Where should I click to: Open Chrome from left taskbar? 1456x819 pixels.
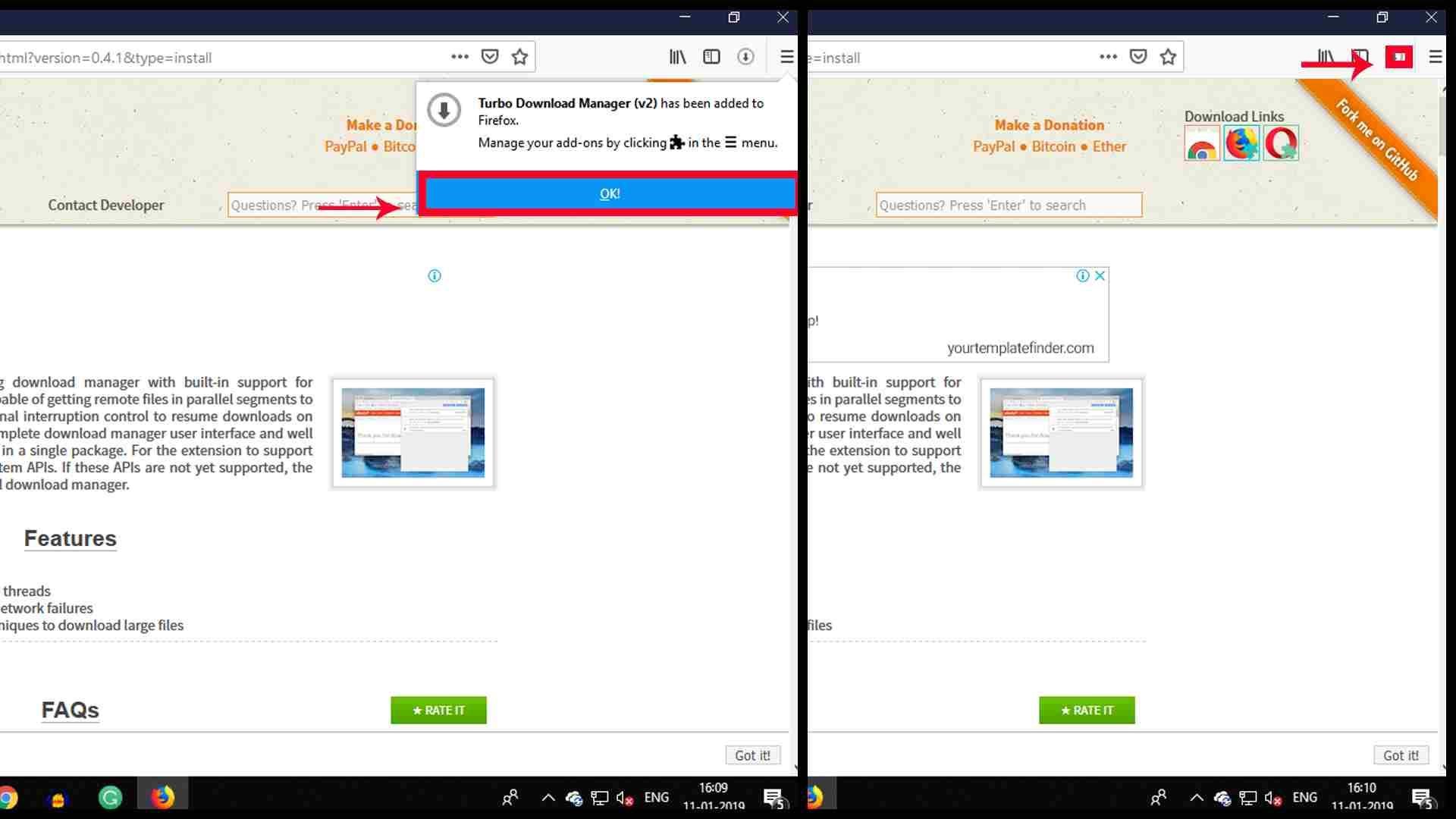(x=8, y=798)
